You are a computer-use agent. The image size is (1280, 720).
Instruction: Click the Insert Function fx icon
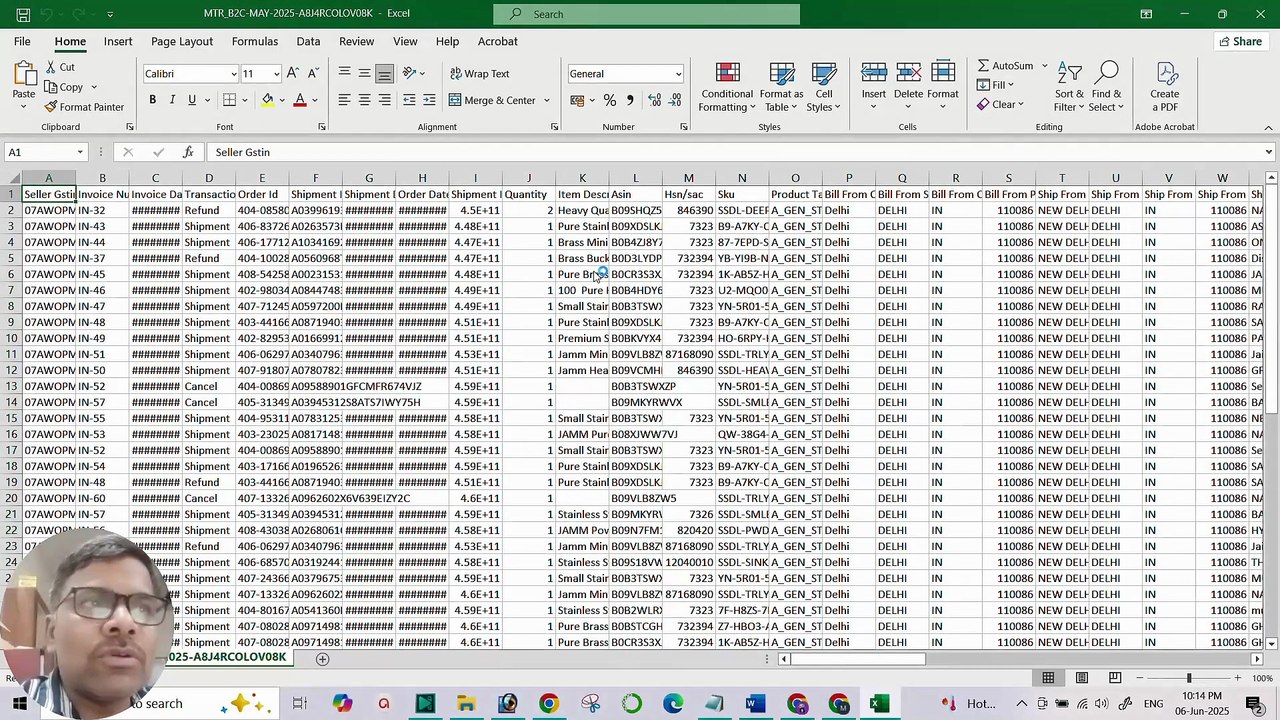point(188,152)
